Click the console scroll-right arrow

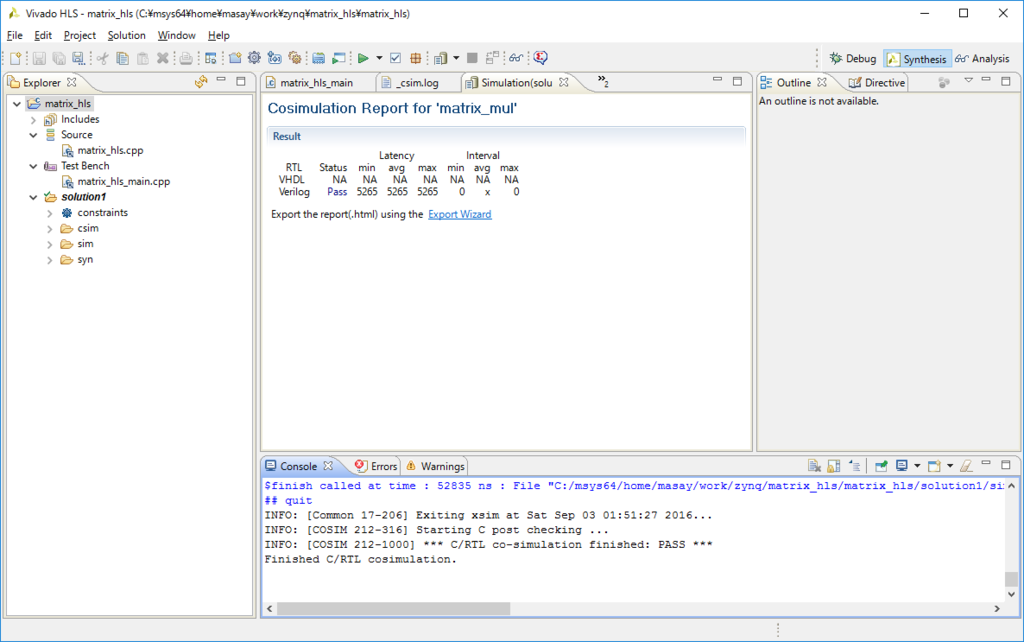[997, 608]
